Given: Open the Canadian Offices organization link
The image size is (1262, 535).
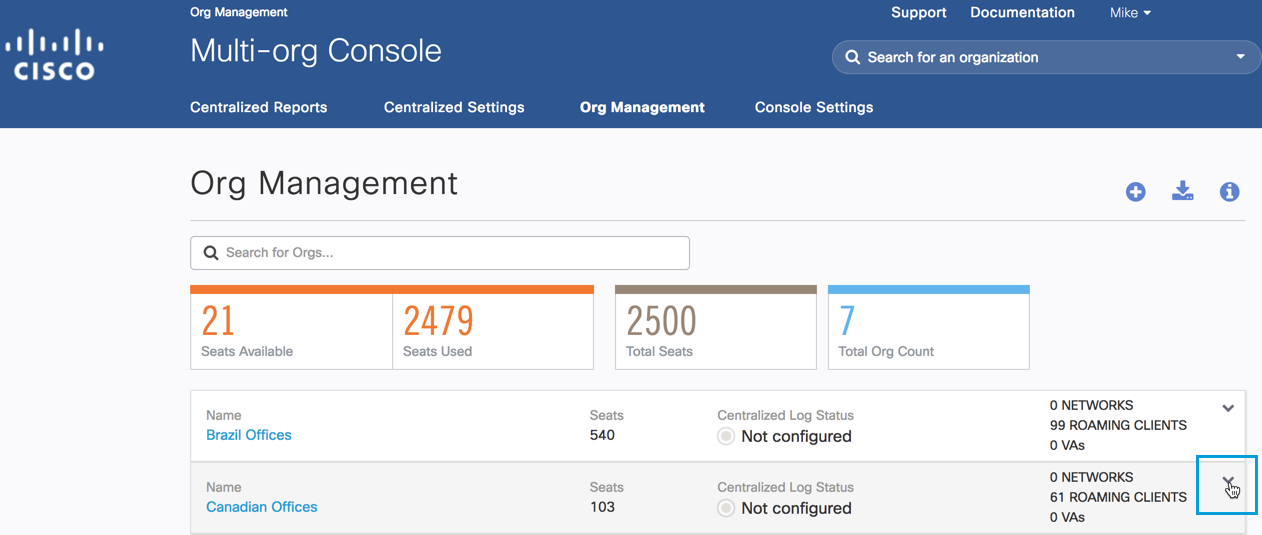Looking at the screenshot, I should [262, 507].
